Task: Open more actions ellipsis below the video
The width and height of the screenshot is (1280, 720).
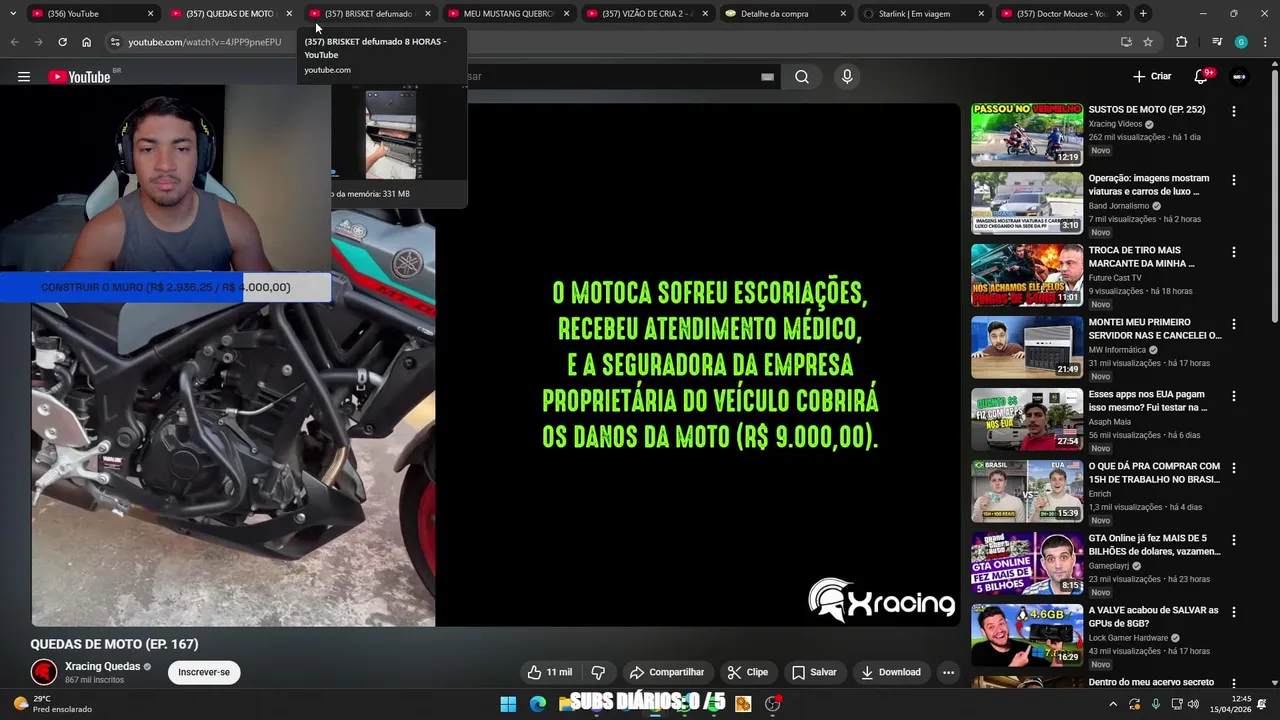Action: pos(948,672)
